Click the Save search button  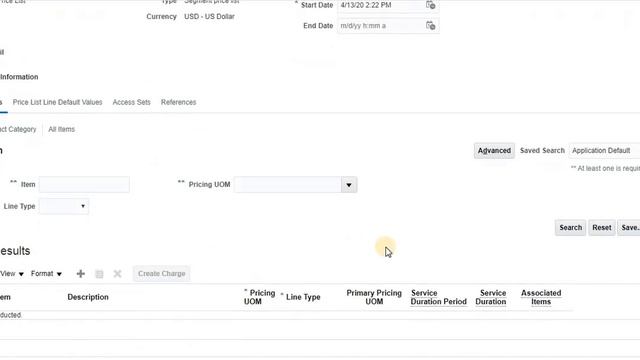629,228
